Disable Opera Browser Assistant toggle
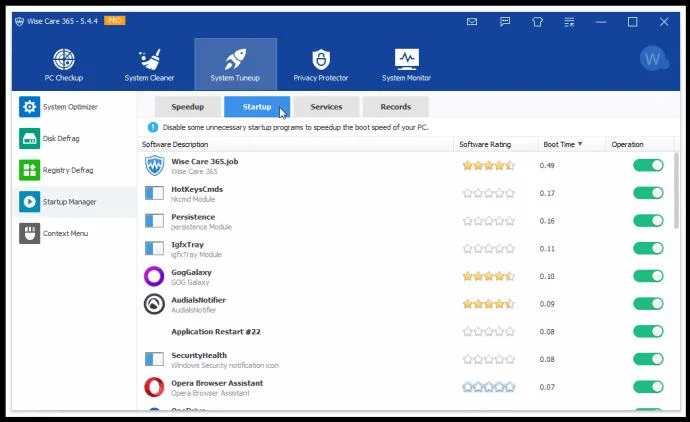 coord(648,387)
